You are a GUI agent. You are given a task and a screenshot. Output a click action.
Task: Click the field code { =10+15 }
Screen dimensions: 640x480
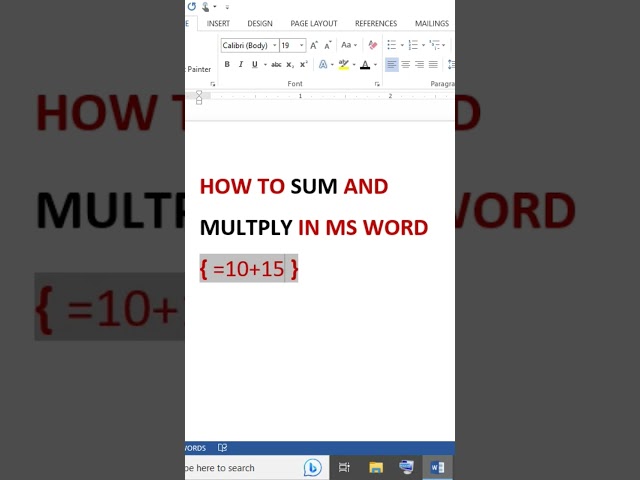tap(249, 269)
